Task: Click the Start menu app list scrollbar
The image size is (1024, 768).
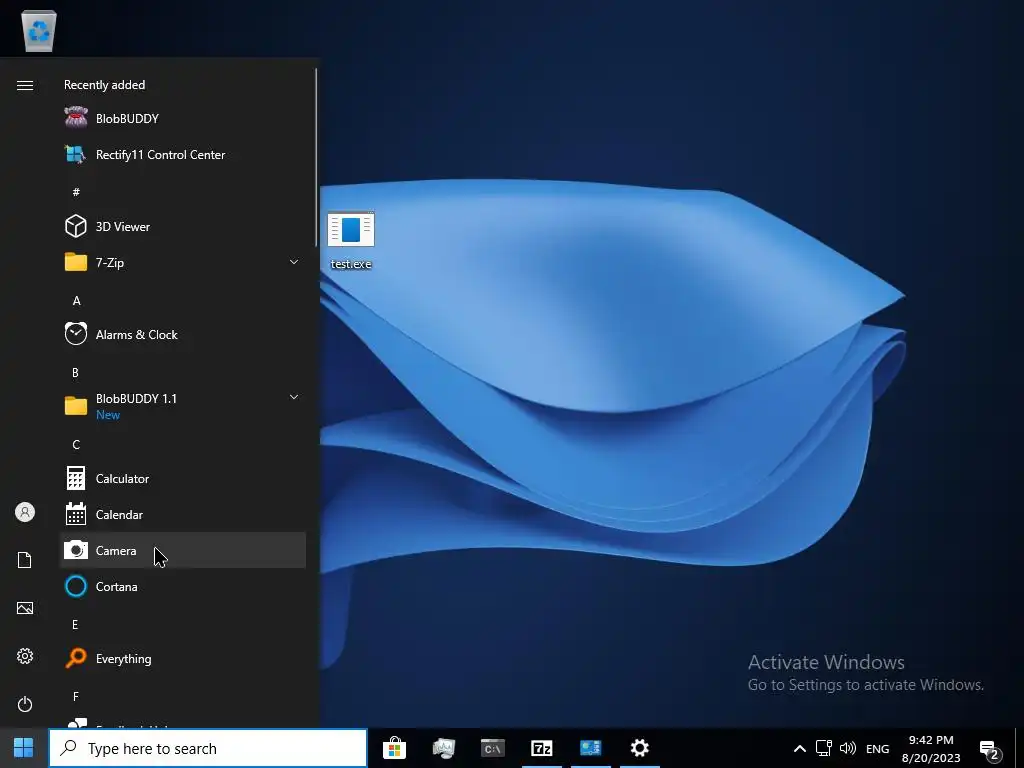Action: (x=316, y=157)
